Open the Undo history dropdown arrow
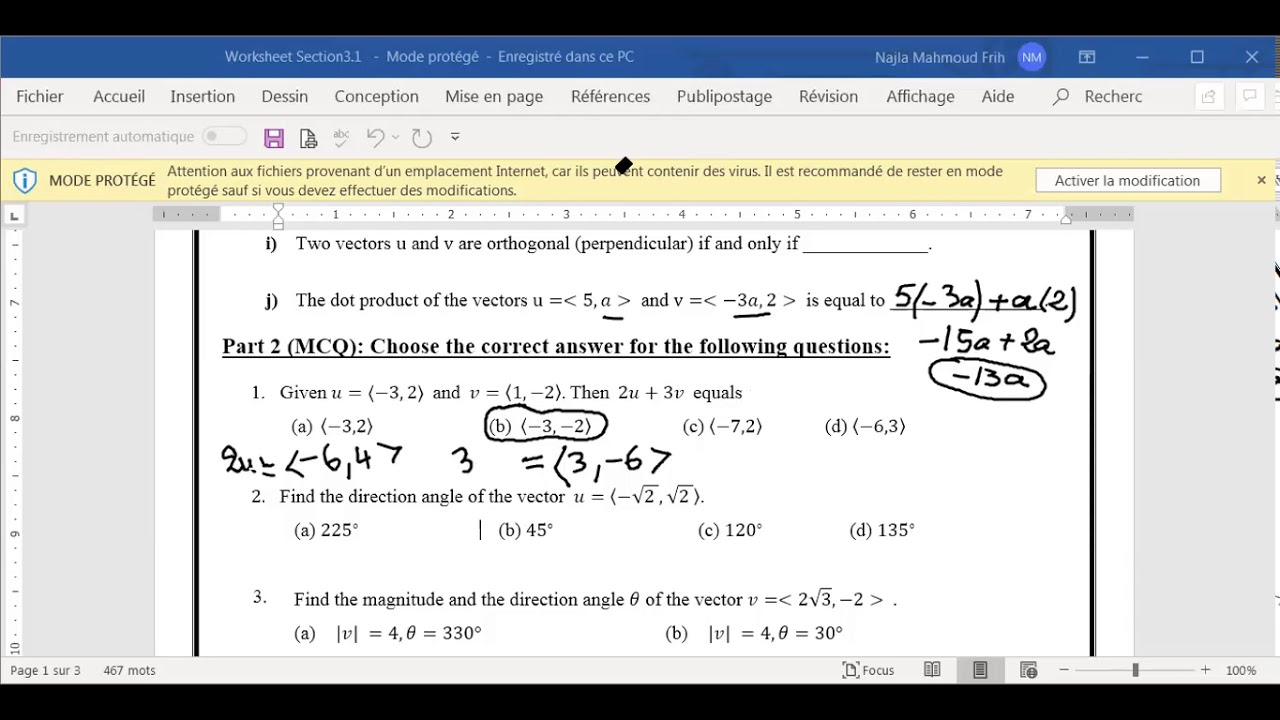Screen dimensions: 1280x720 click(396, 137)
